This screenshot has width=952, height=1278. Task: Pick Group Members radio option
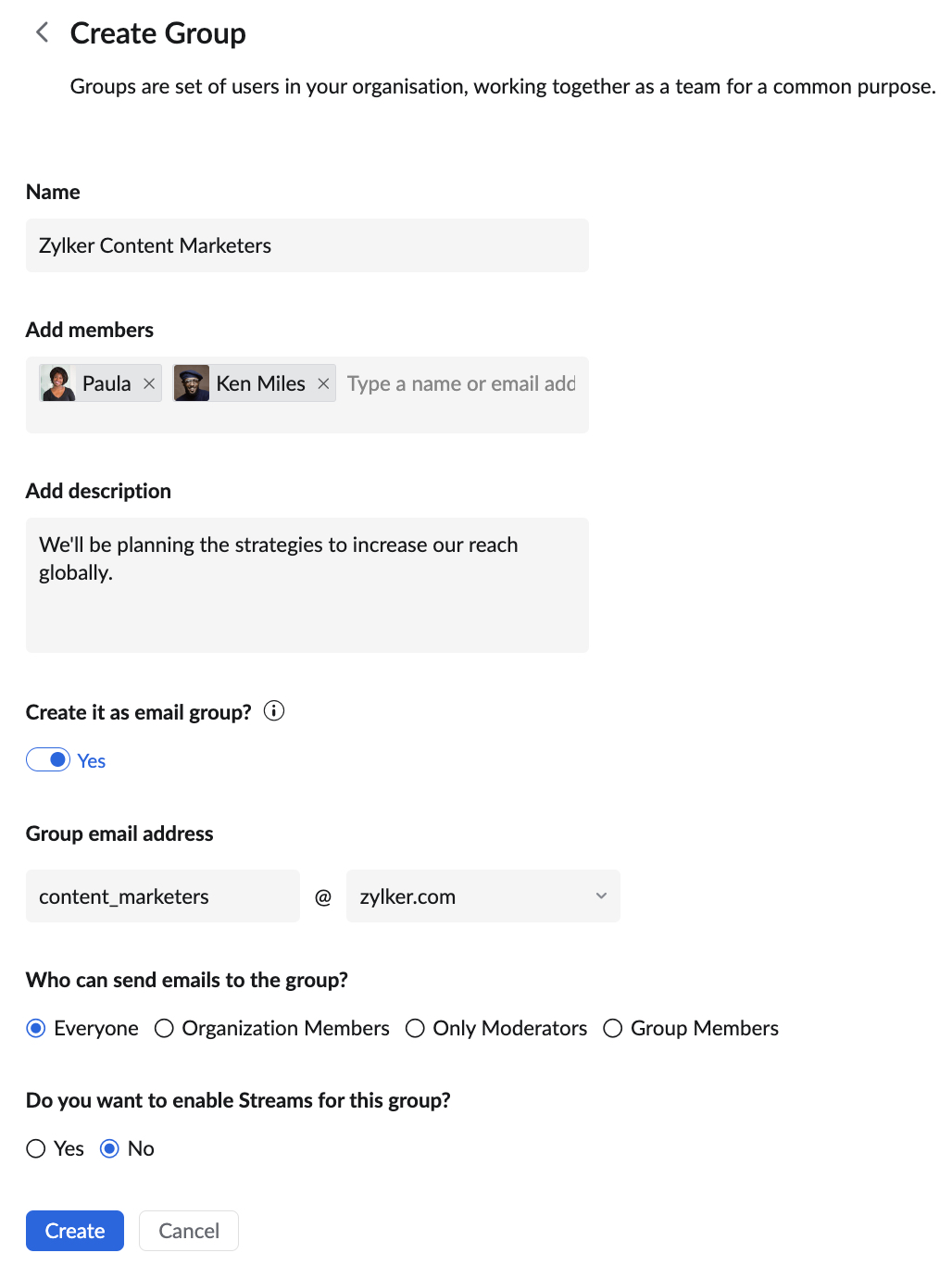pos(613,1029)
